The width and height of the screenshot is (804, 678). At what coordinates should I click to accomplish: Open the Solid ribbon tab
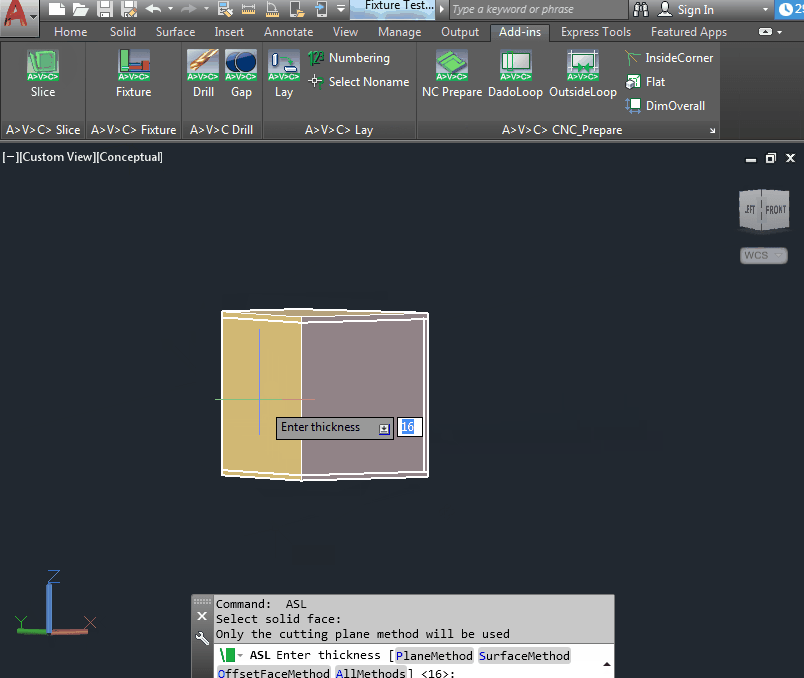coord(123,32)
